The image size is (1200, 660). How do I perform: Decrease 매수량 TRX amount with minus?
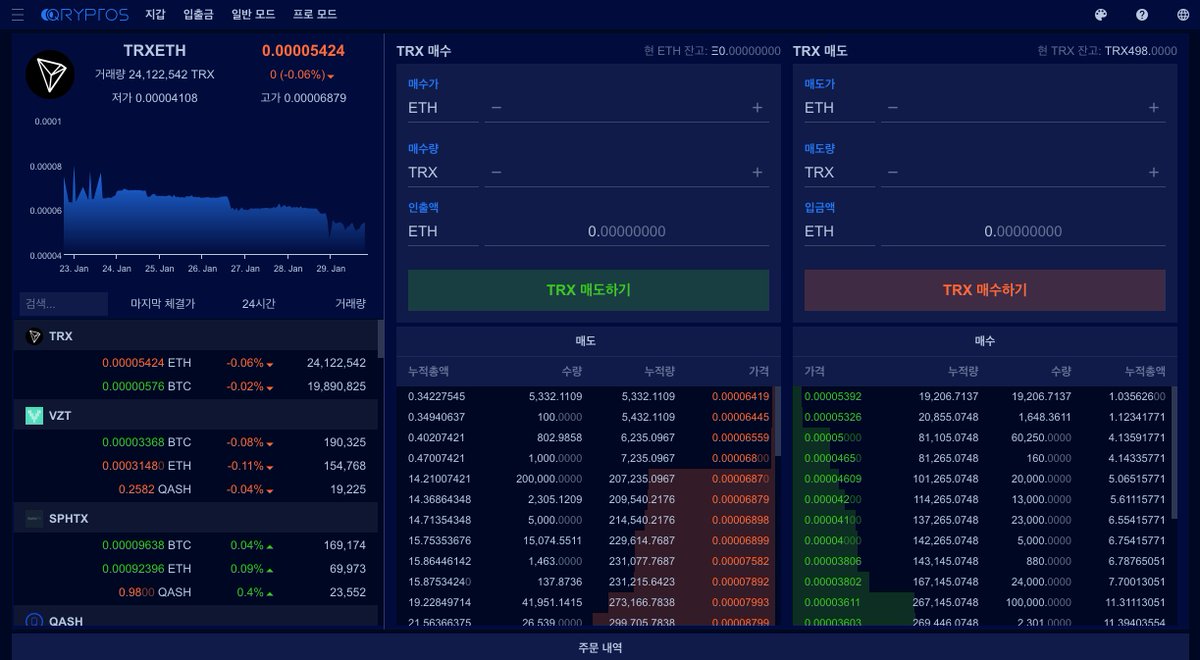[x=497, y=172]
